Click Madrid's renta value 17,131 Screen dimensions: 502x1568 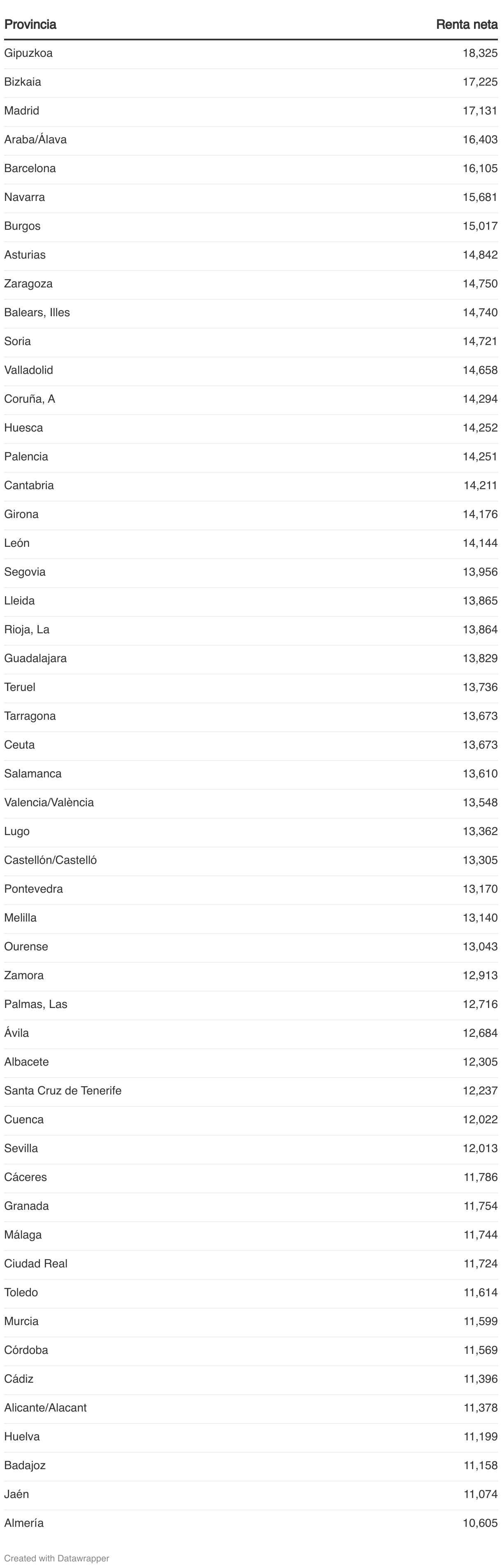pos(479,111)
